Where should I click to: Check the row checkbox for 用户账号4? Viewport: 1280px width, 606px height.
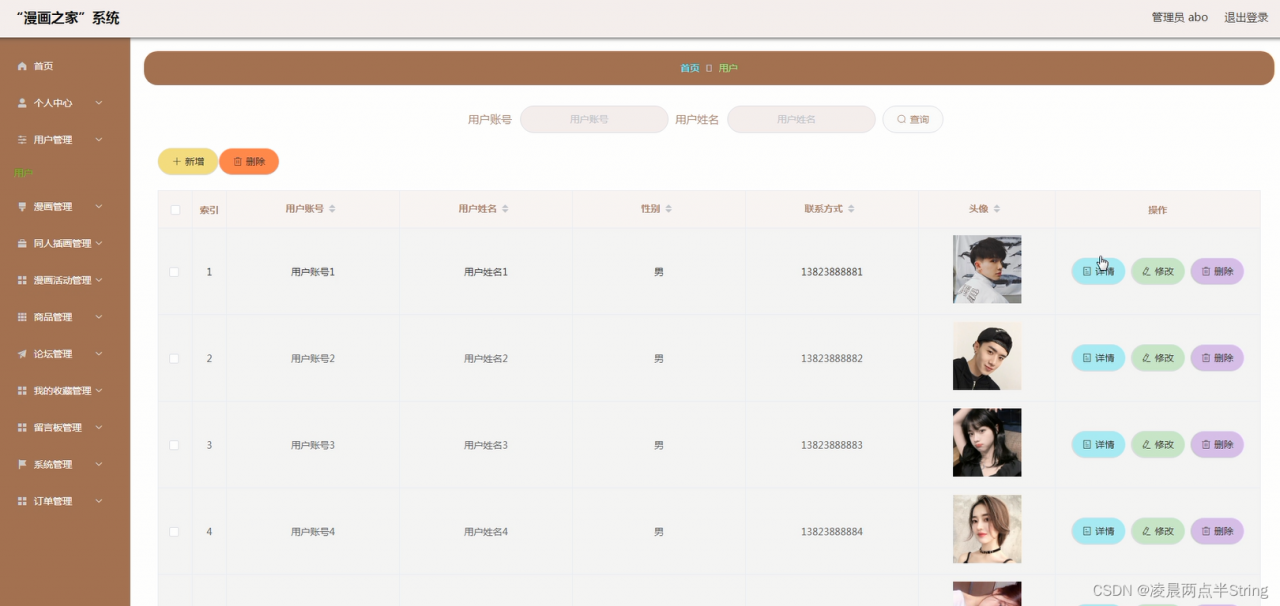click(174, 532)
